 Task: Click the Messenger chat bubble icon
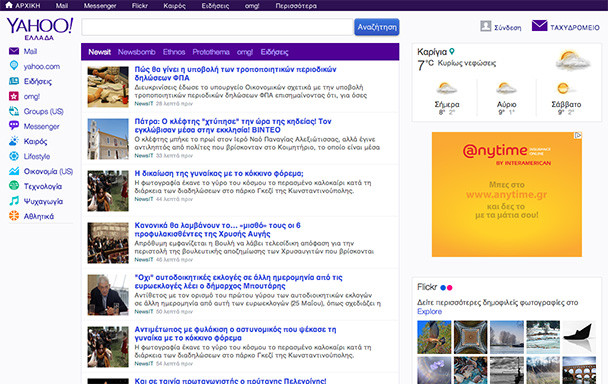[x=14, y=126]
